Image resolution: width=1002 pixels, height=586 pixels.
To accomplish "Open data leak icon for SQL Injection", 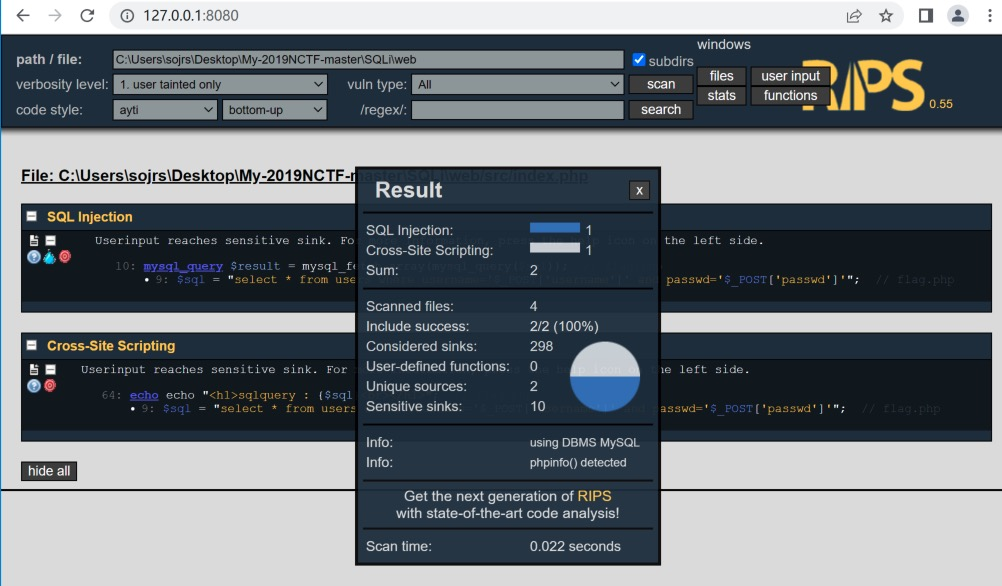I will coord(49,257).
